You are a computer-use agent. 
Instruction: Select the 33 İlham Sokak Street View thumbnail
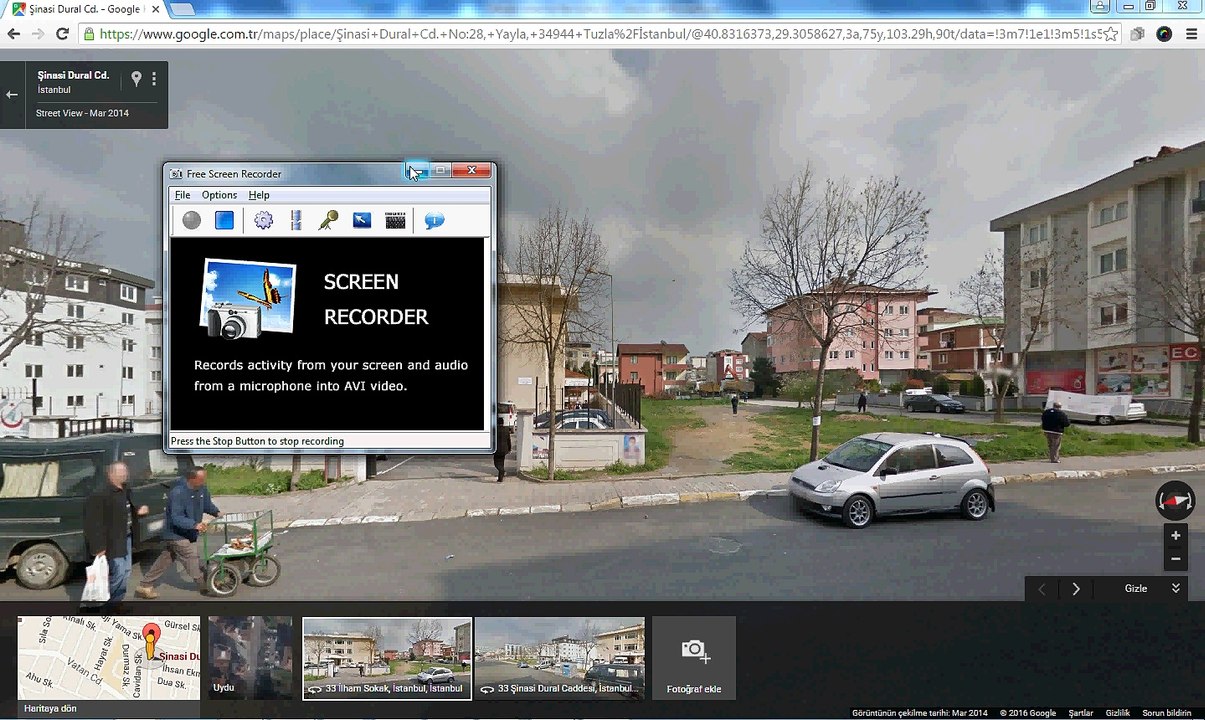pyautogui.click(x=387, y=658)
